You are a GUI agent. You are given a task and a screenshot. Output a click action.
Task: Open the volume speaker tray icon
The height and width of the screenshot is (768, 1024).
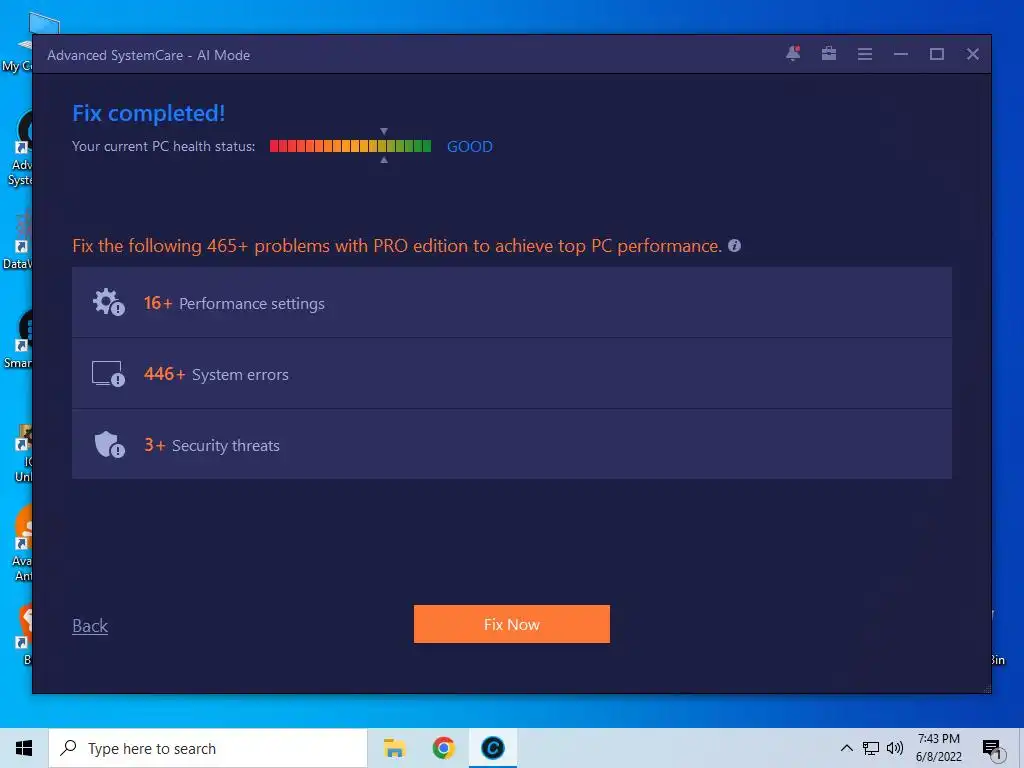click(895, 748)
